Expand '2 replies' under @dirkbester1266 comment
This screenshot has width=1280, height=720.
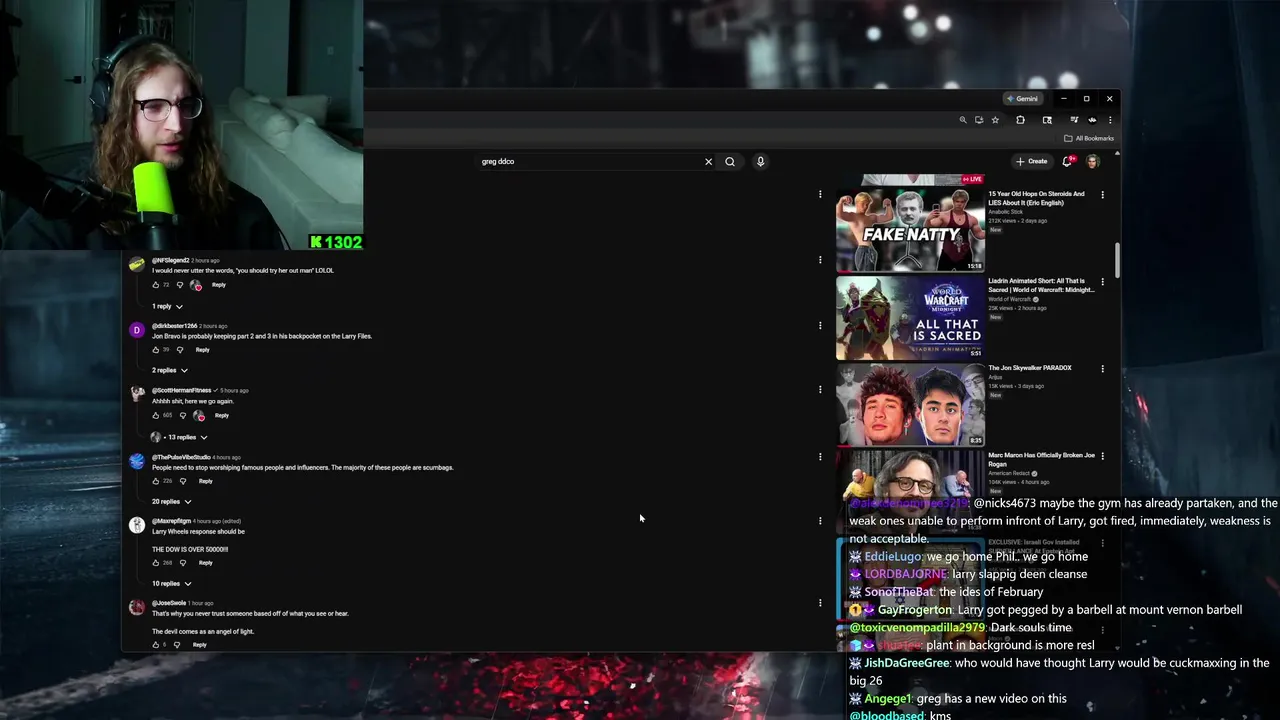point(170,370)
